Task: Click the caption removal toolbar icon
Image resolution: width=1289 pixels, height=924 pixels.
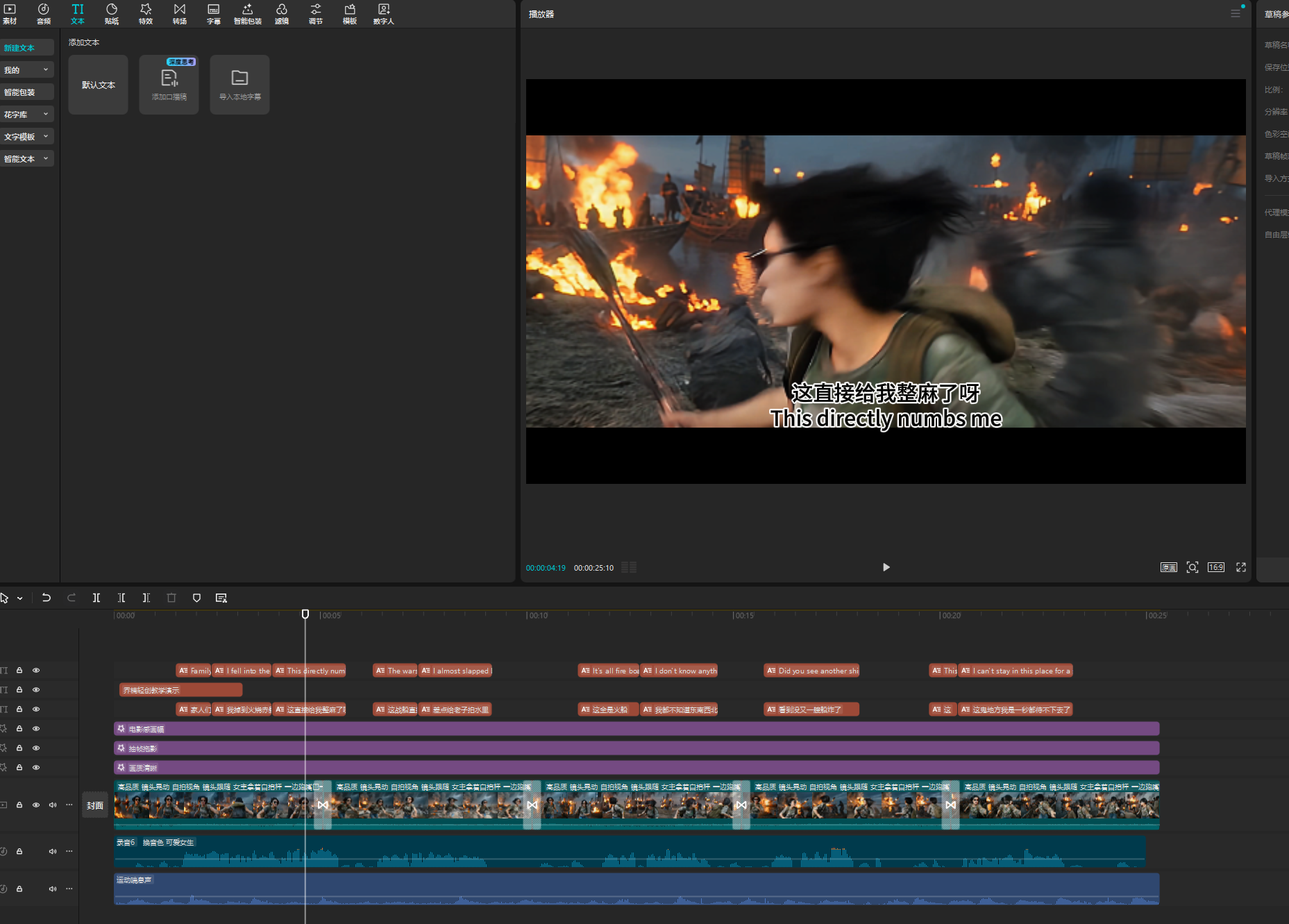Action: [221, 598]
